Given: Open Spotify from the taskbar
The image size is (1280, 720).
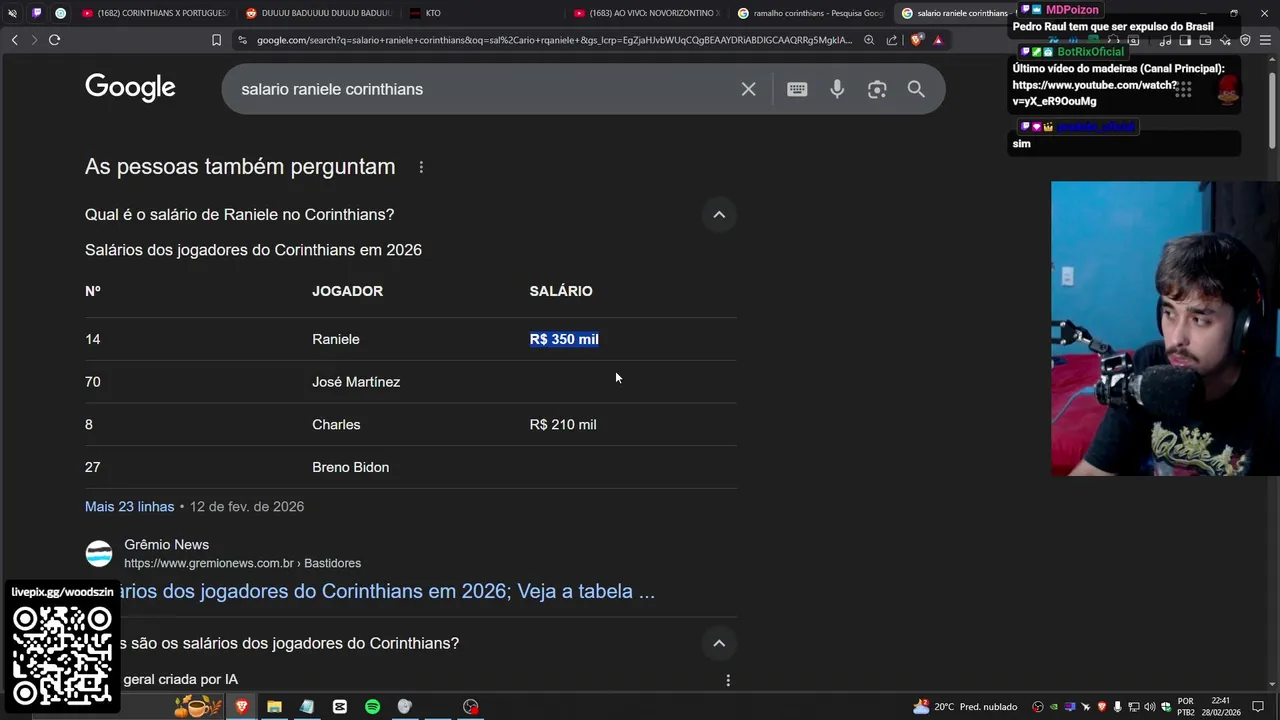Looking at the screenshot, I should pyautogui.click(x=372, y=707).
